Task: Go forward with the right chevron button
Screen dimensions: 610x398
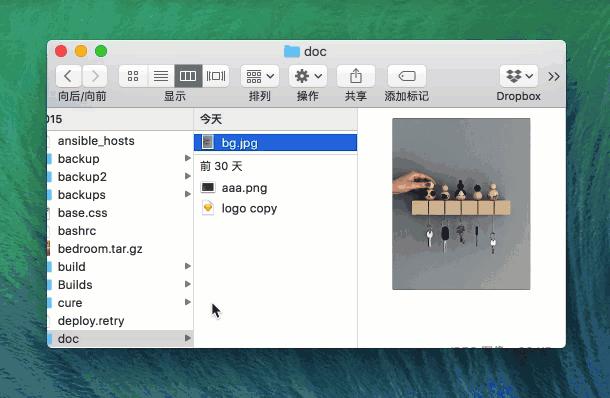Action: (x=95, y=76)
